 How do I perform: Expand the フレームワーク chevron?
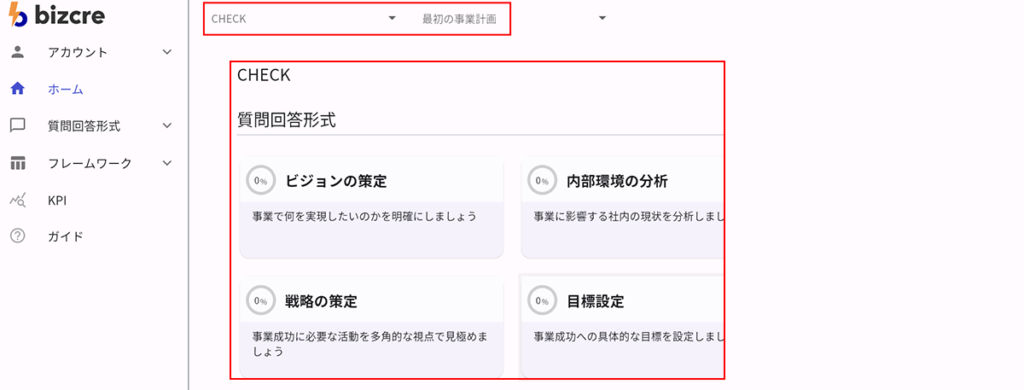coord(167,163)
